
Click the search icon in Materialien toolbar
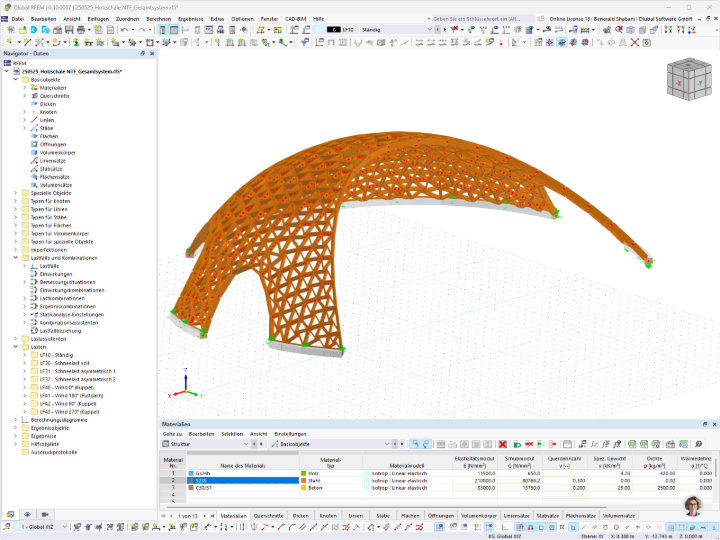[699, 444]
